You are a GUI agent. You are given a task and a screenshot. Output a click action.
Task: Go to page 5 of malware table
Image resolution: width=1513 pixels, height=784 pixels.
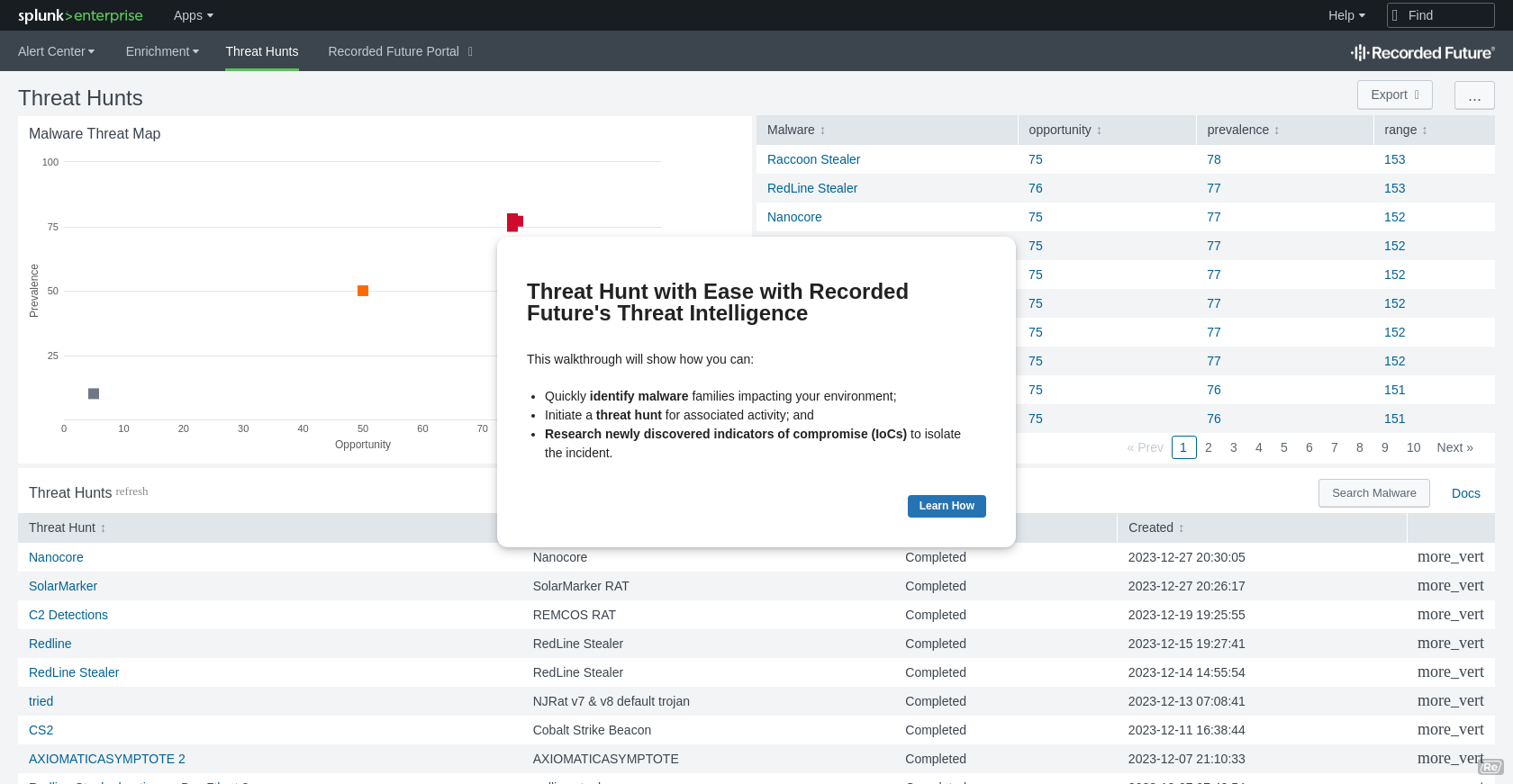(1284, 447)
